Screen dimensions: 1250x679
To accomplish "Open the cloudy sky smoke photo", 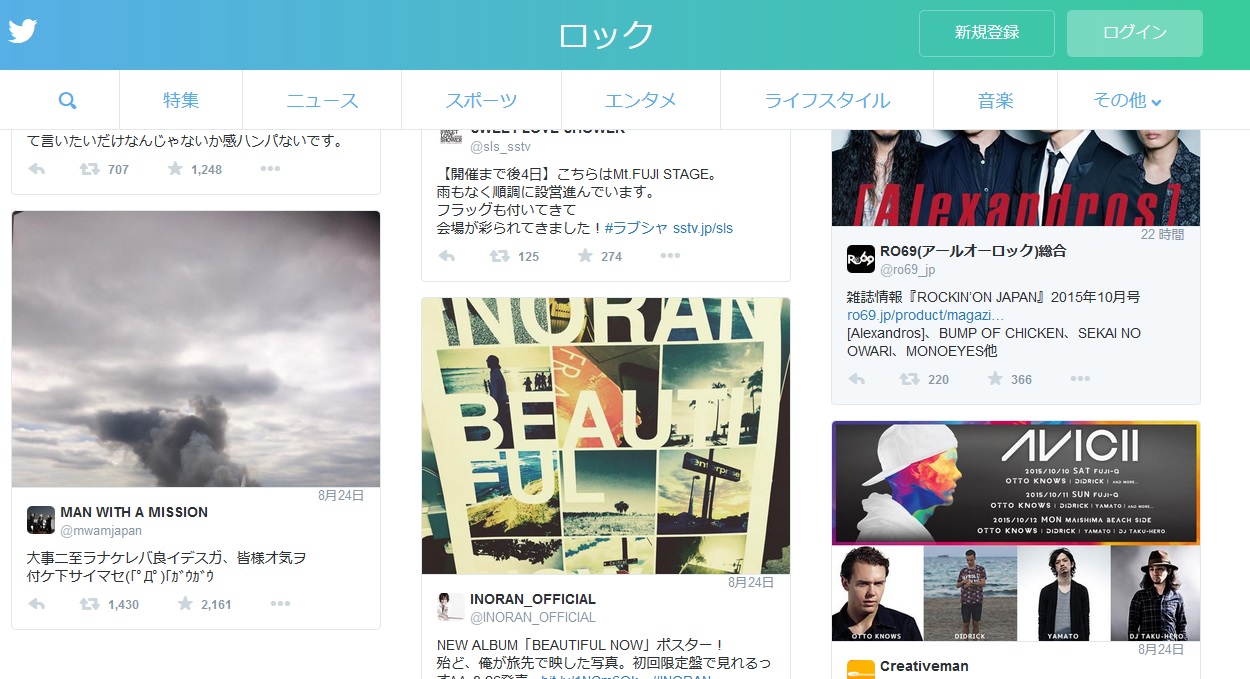I will pyautogui.click(x=196, y=349).
